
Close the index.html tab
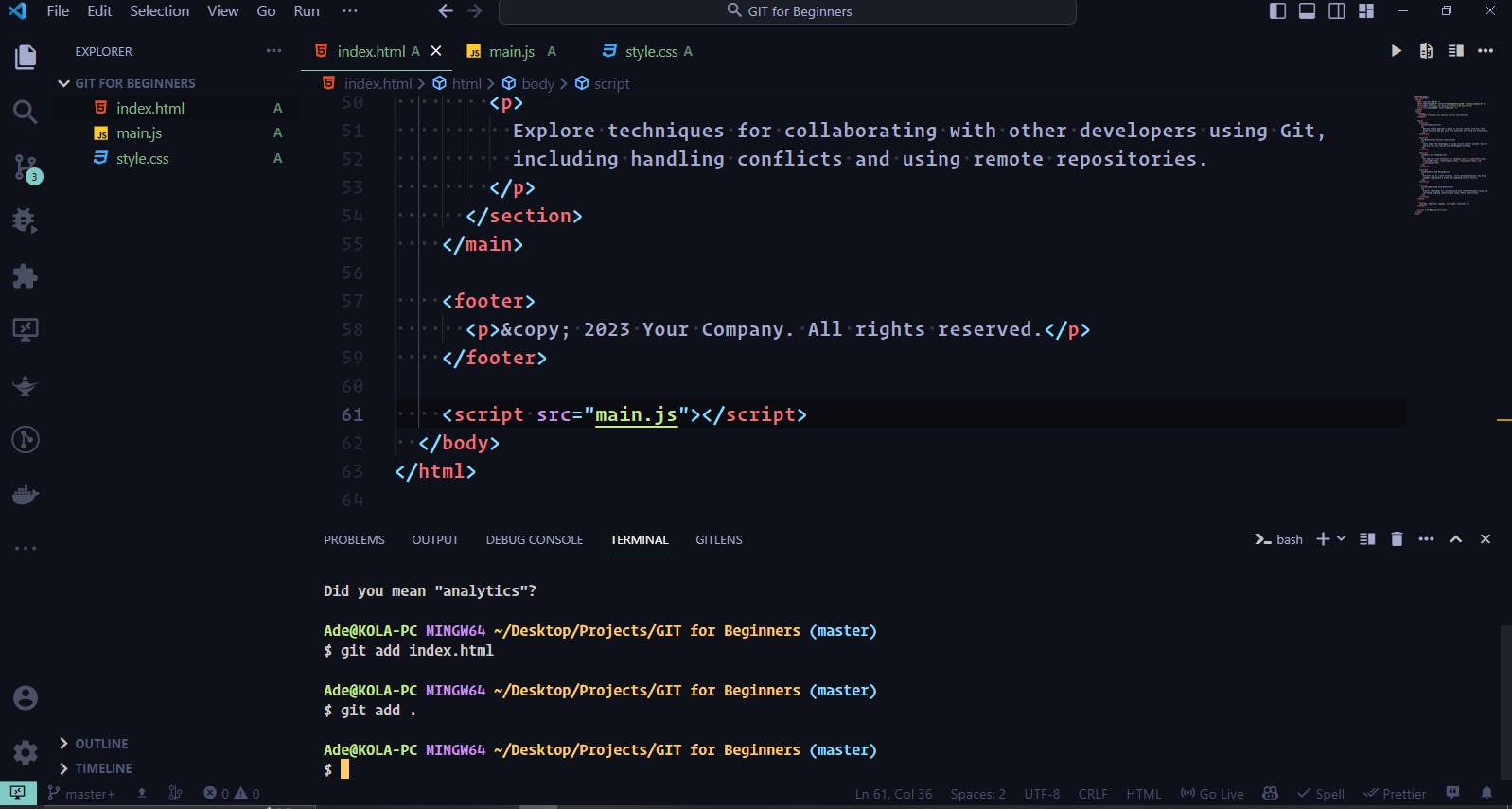(x=436, y=51)
